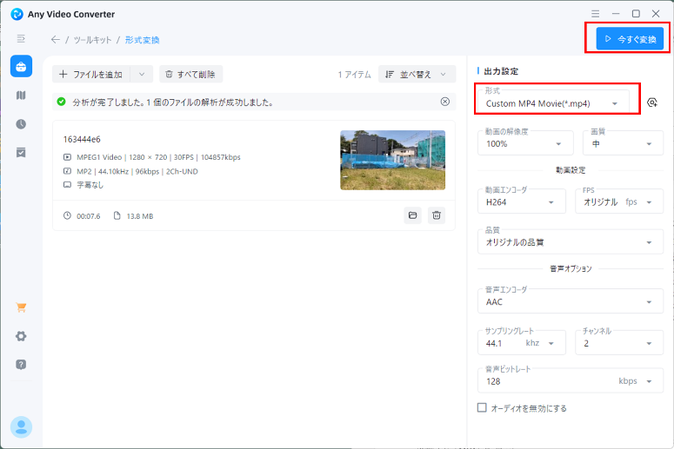Click the video thumbnail preview

[392, 160]
